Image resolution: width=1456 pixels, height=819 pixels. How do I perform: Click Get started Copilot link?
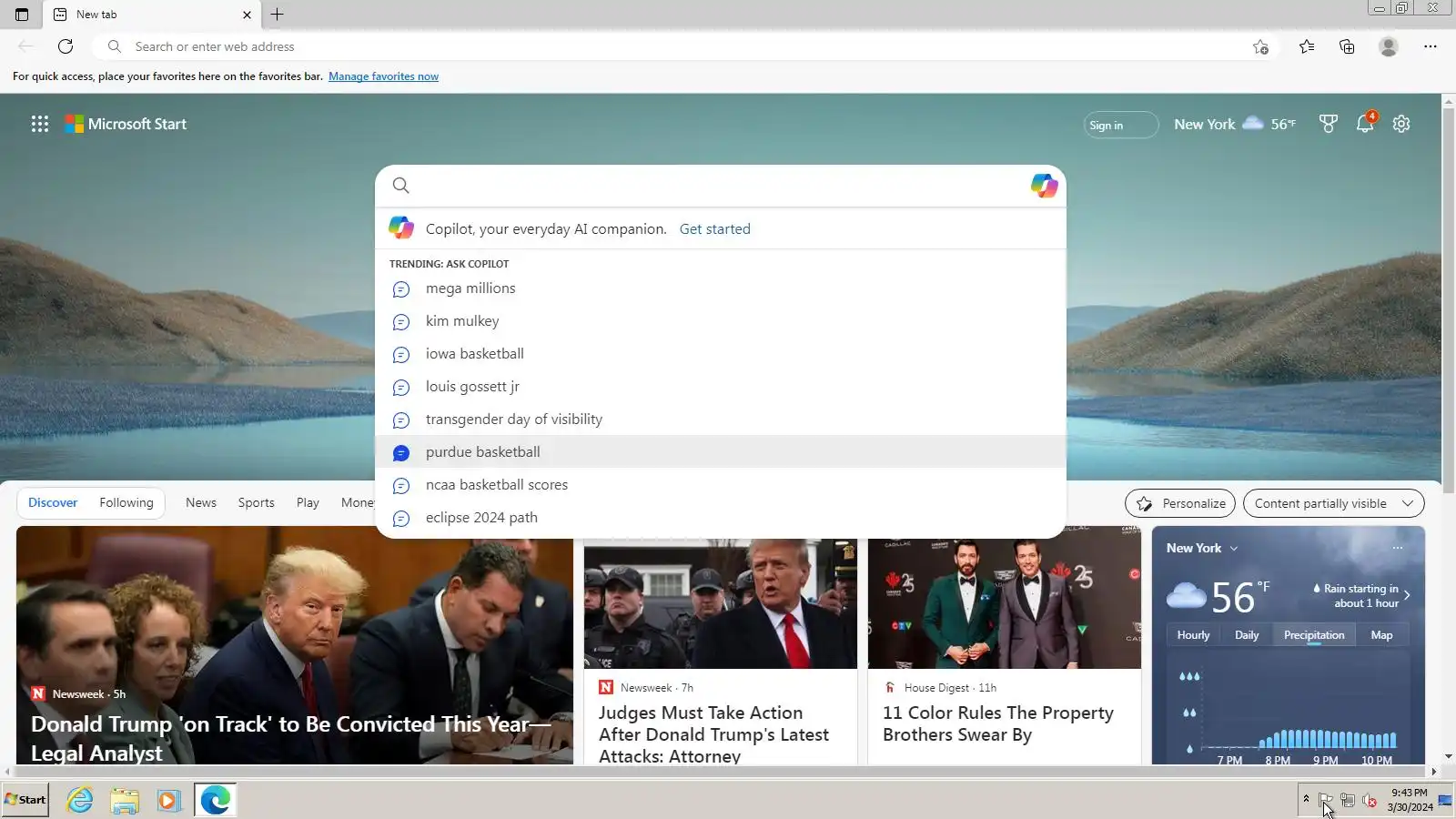click(715, 229)
